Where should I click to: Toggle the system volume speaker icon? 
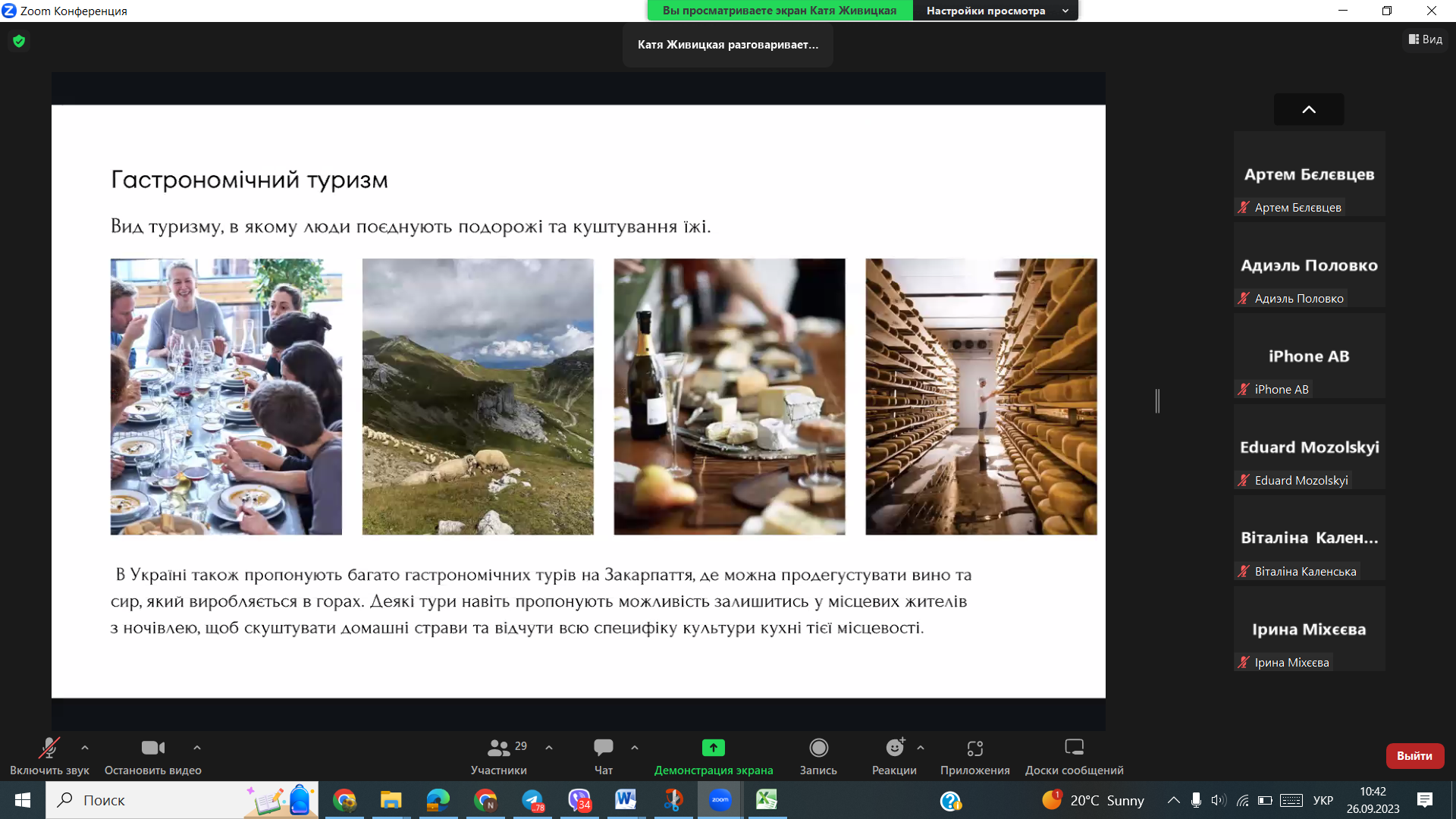(x=1218, y=801)
